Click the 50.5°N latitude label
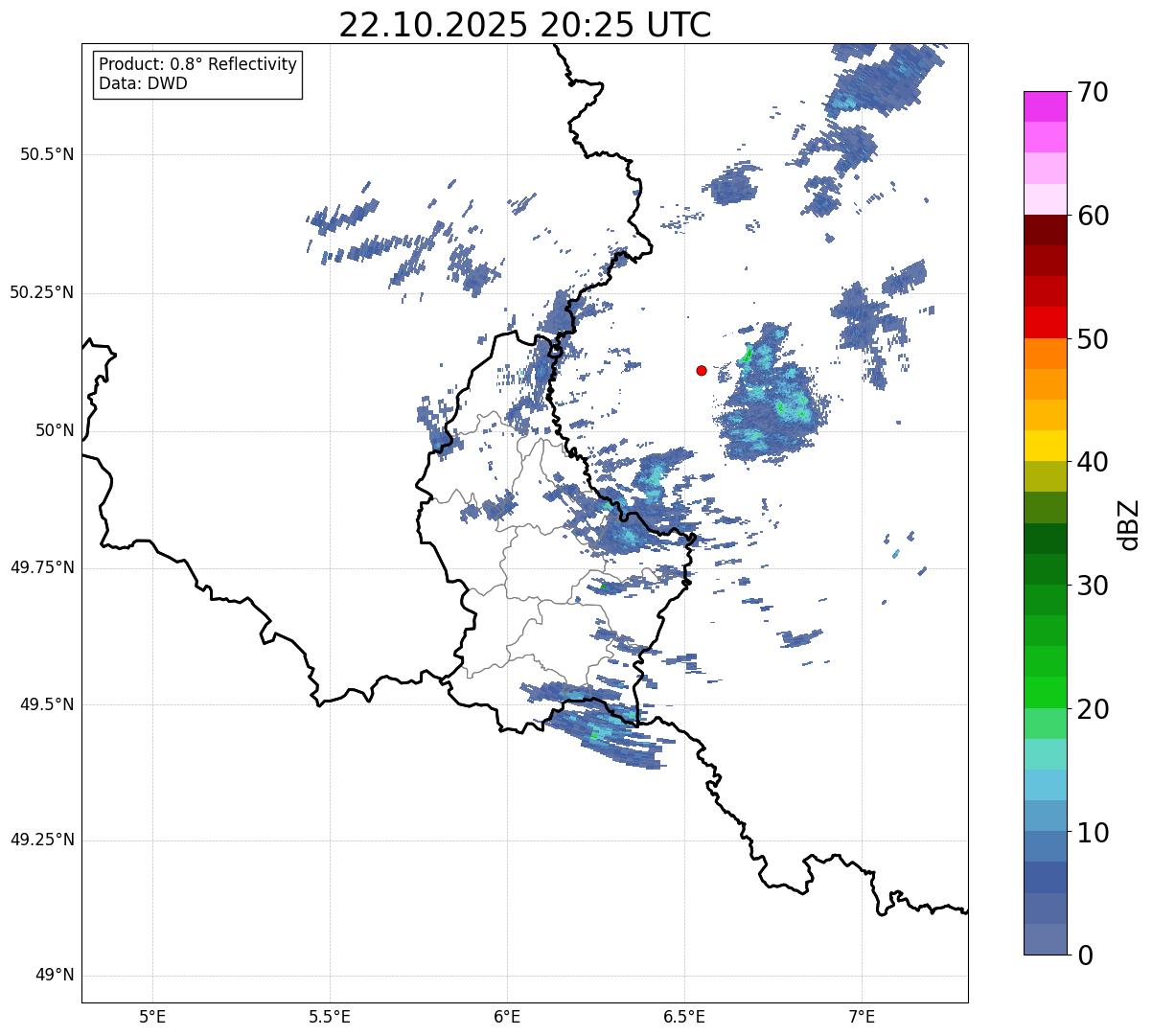Viewport: 1152px width, 1036px height. point(47,154)
